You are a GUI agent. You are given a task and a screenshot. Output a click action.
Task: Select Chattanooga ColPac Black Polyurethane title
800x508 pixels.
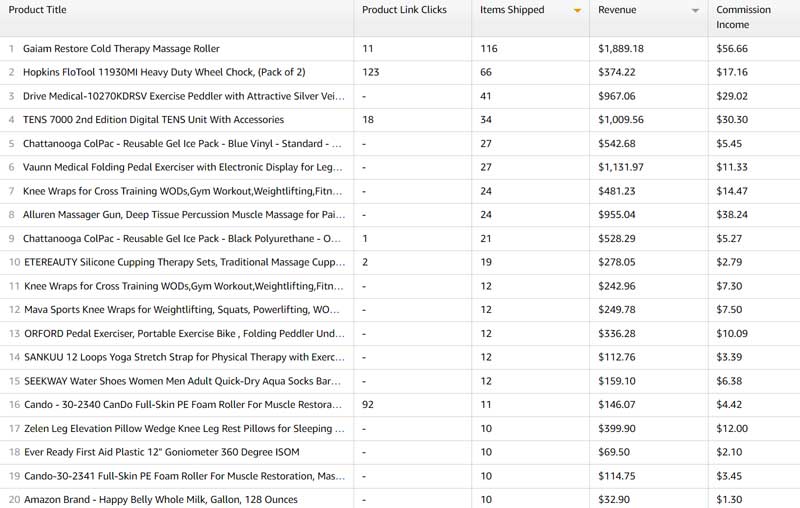[182, 238]
